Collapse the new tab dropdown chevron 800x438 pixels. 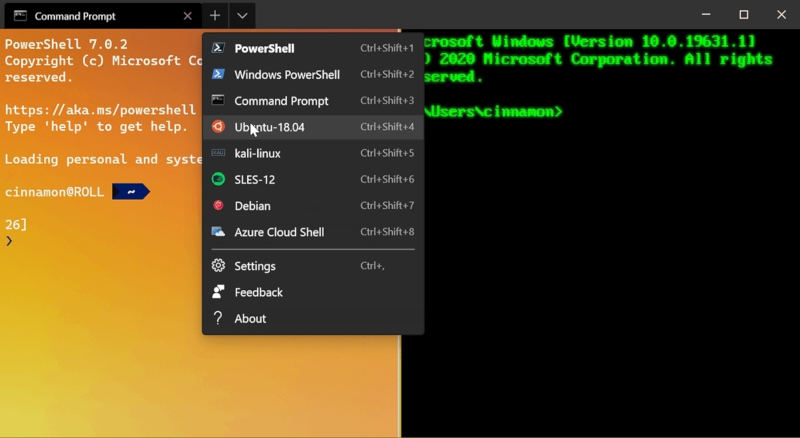pos(242,16)
